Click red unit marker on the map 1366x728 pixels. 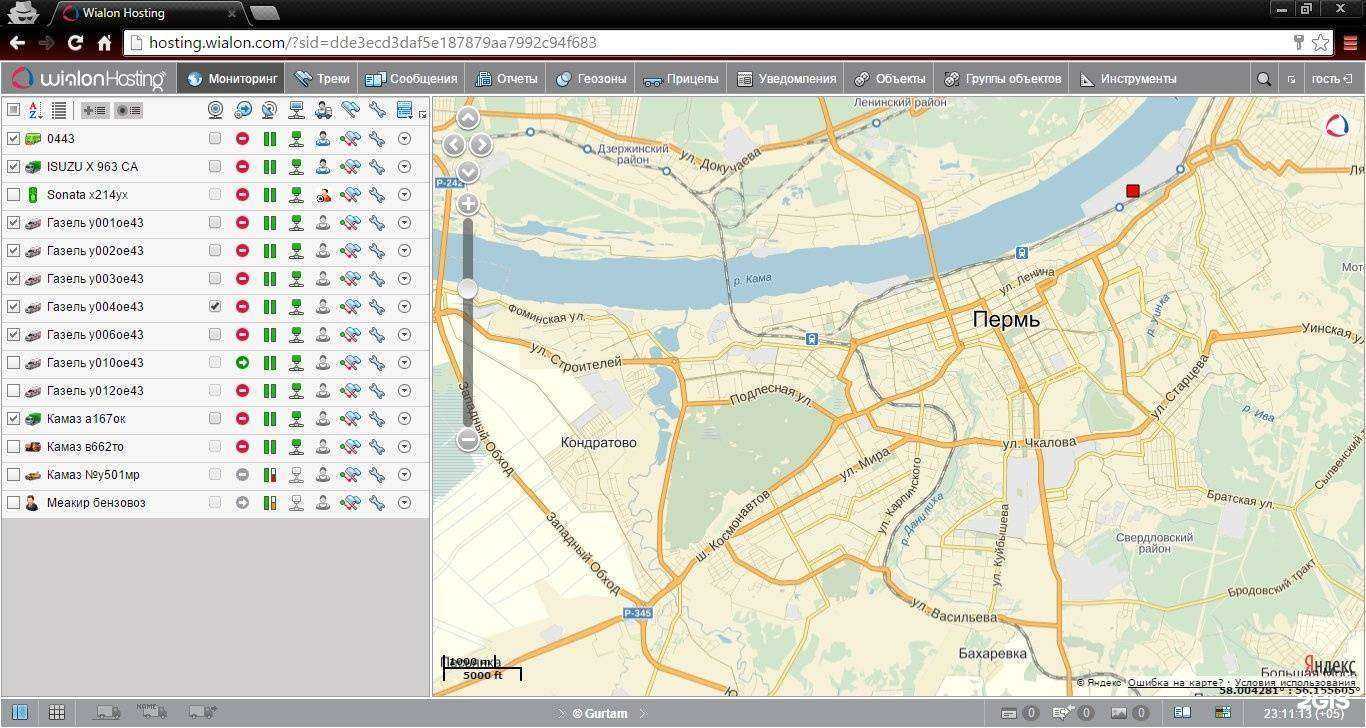[x=1132, y=191]
